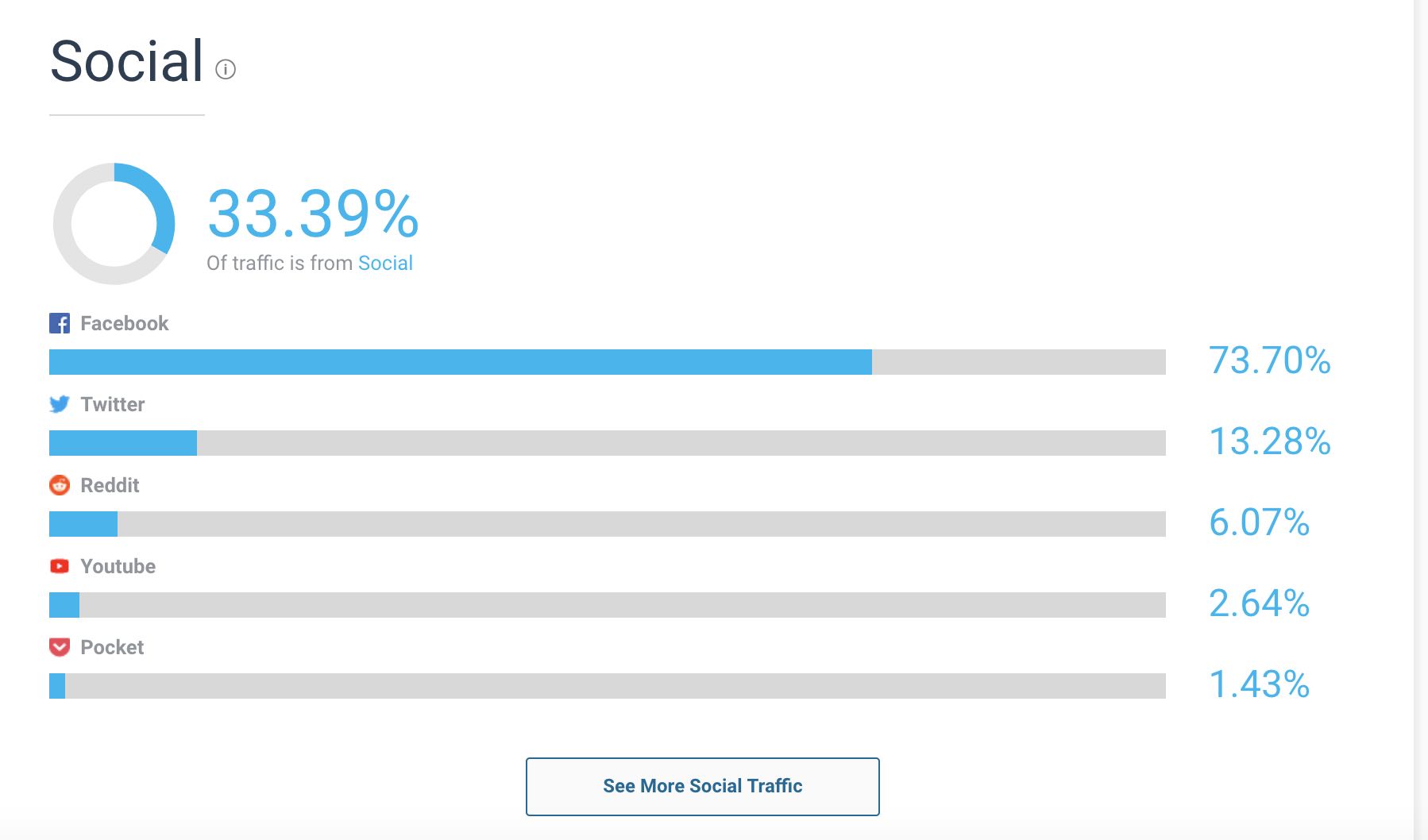Click the Pocket logo icon
This screenshot has width=1428, height=840.
pyautogui.click(x=60, y=647)
